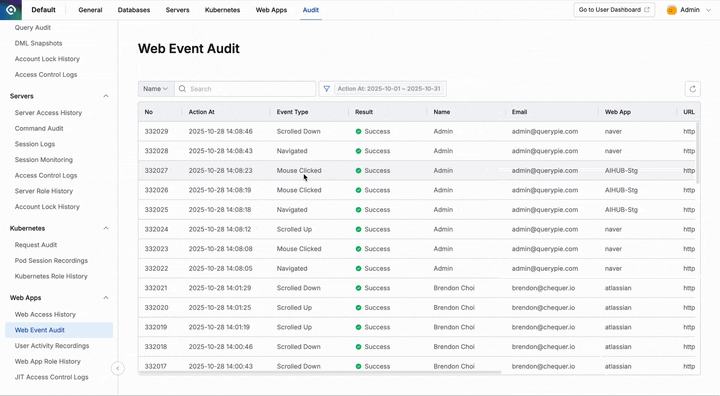Click atlassian web app in row 332018
This screenshot has height=396, width=720.
coord(618,347)
